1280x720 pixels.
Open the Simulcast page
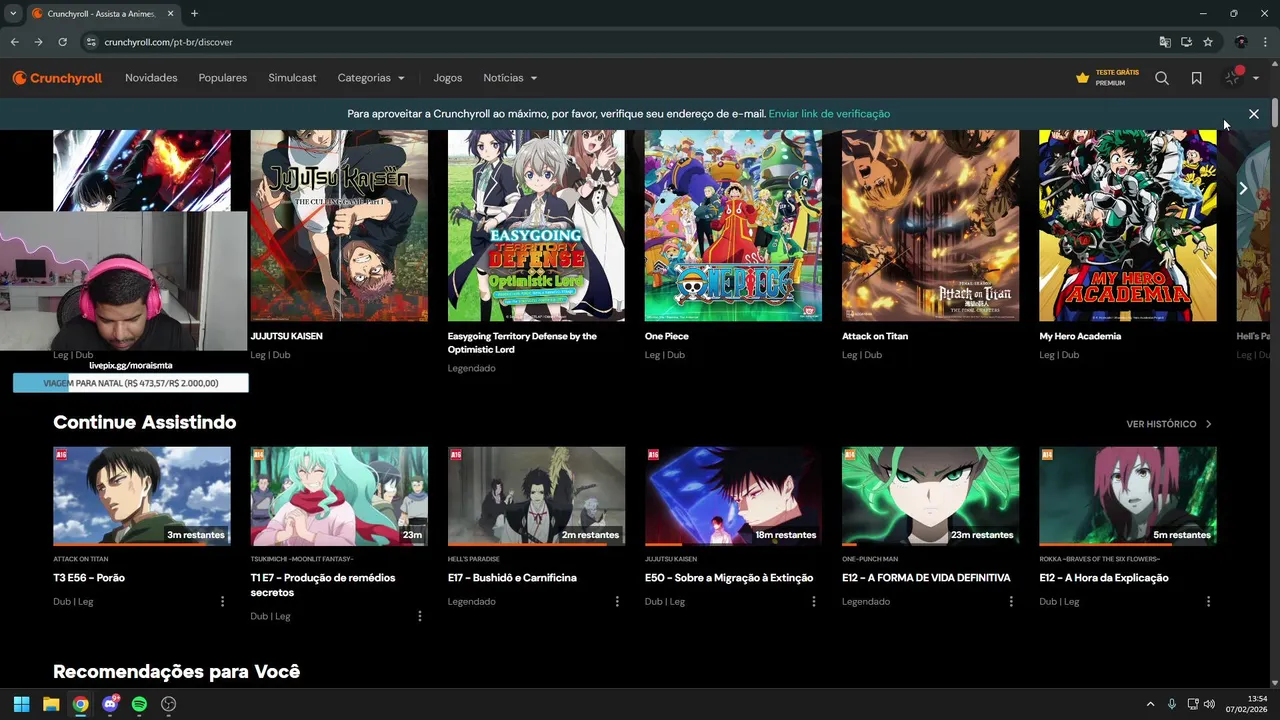[x=292, y=78]
